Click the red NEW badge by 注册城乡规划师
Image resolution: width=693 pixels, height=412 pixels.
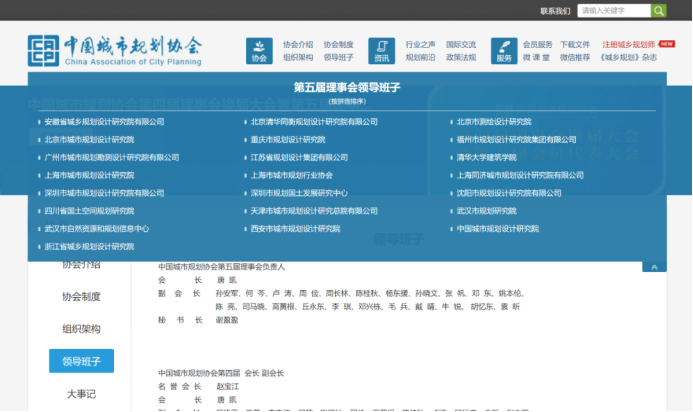click(667, 44)
